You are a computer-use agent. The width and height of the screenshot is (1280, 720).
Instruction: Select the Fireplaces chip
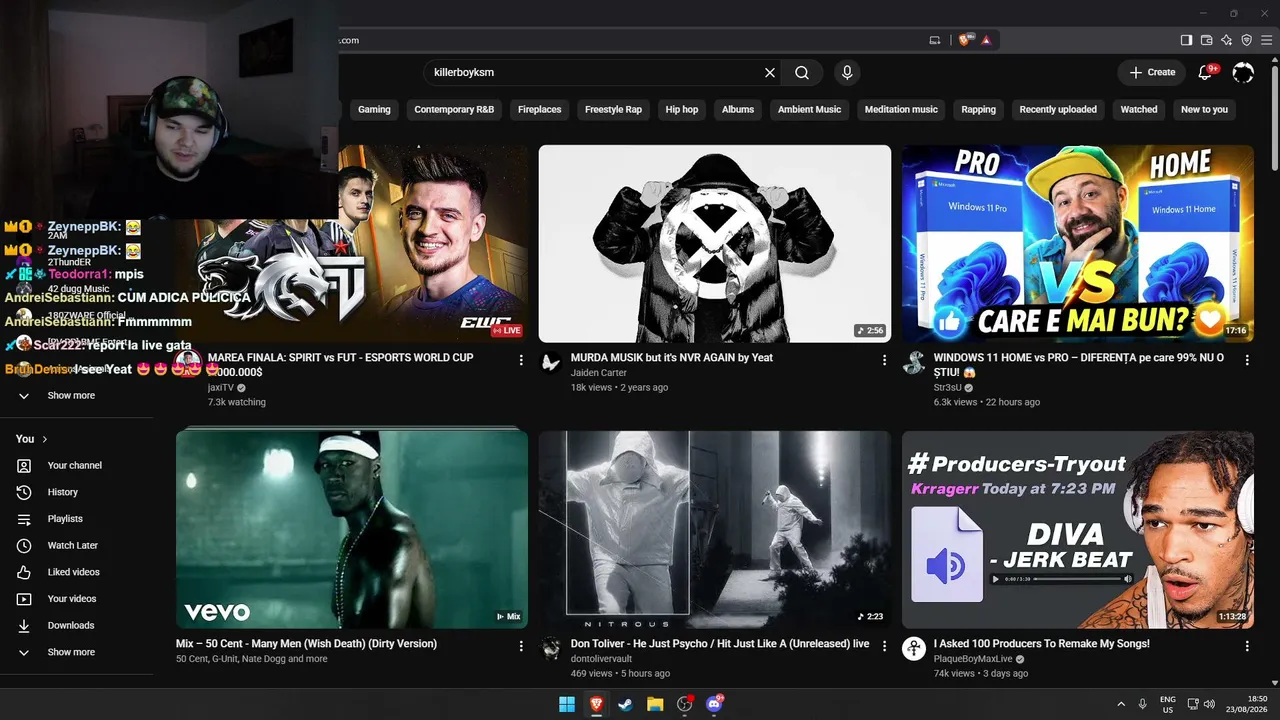[x=540, y=110]
